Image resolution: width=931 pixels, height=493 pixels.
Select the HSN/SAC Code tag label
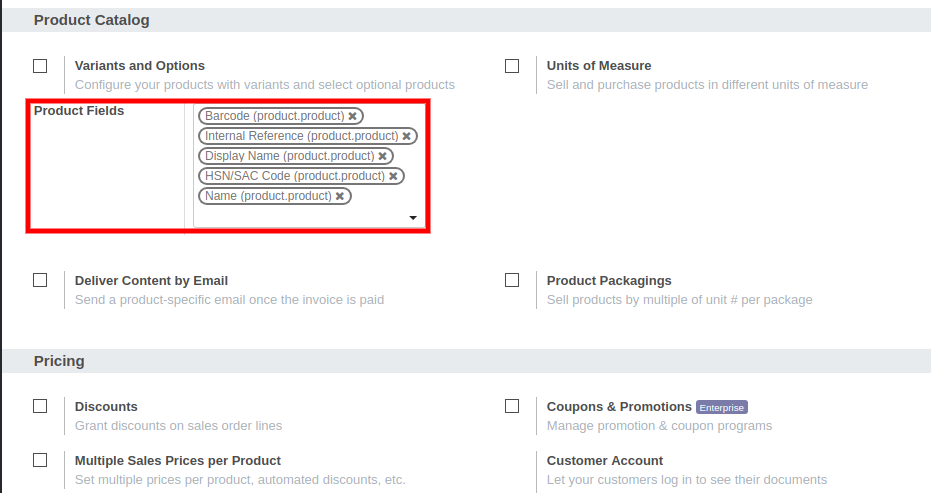tap(294, 176)
